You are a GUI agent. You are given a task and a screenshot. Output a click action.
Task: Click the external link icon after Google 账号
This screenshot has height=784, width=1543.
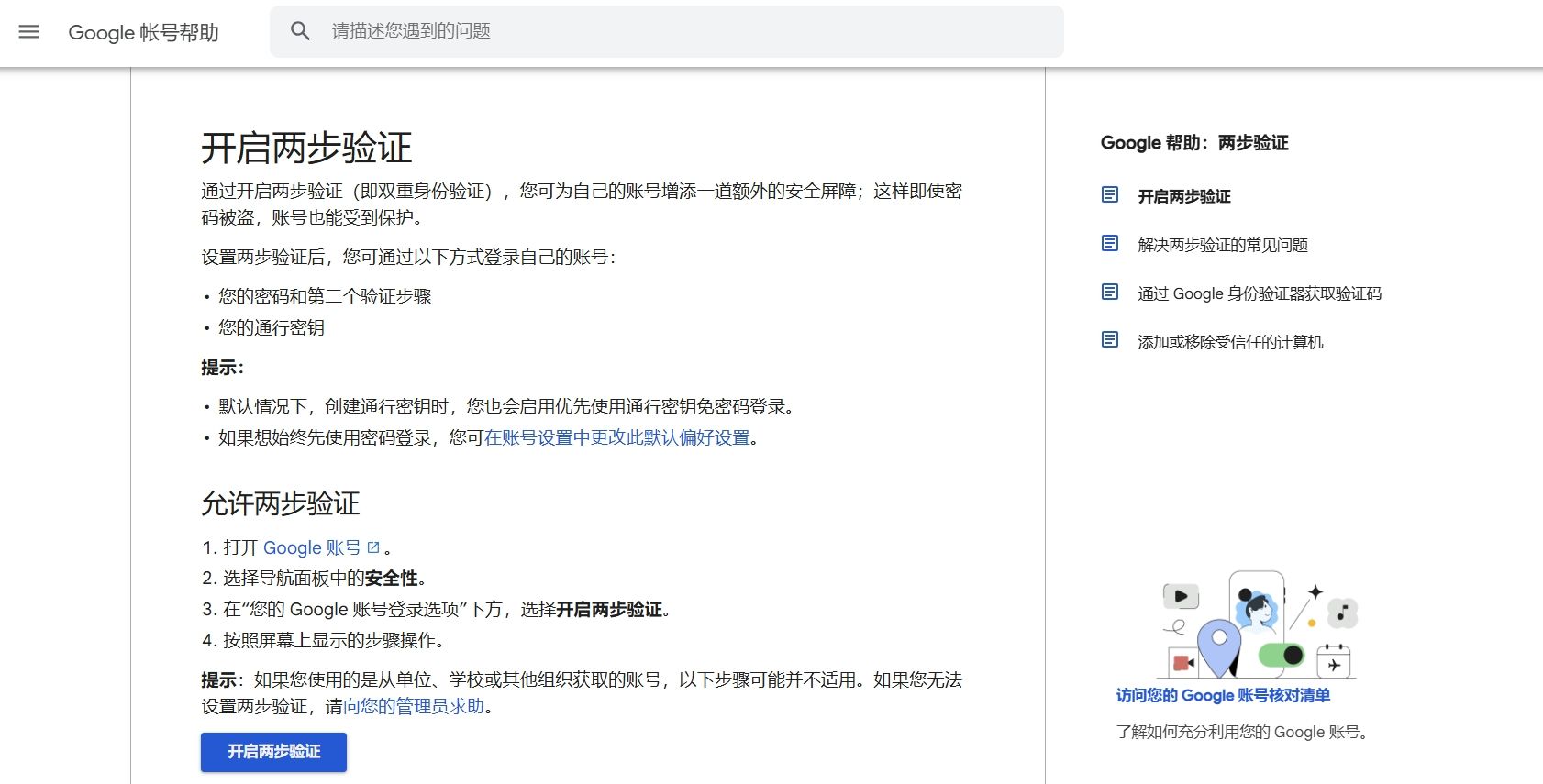point(373,547)
